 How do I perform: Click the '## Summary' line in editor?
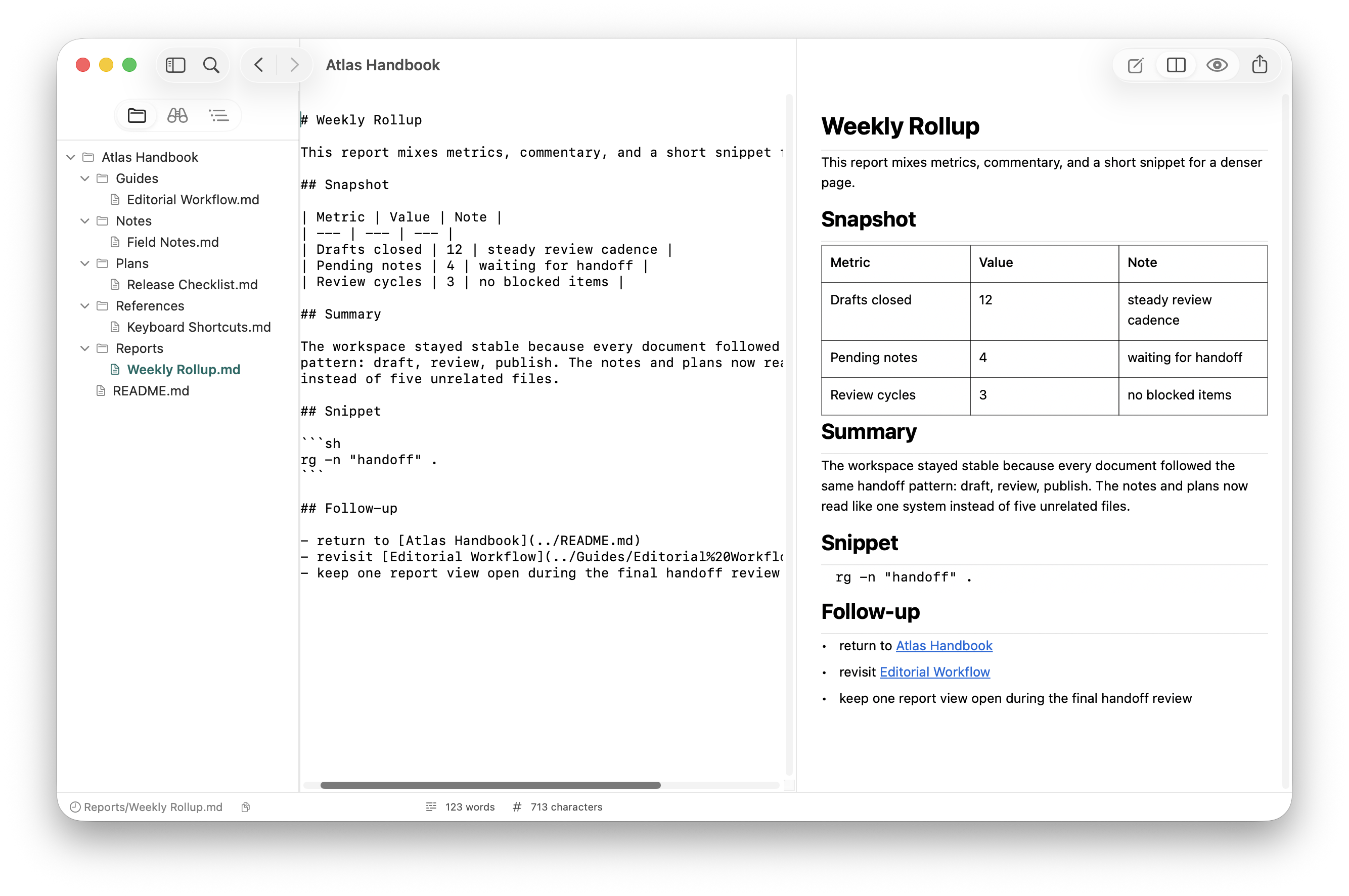click(x=341, y=315)
